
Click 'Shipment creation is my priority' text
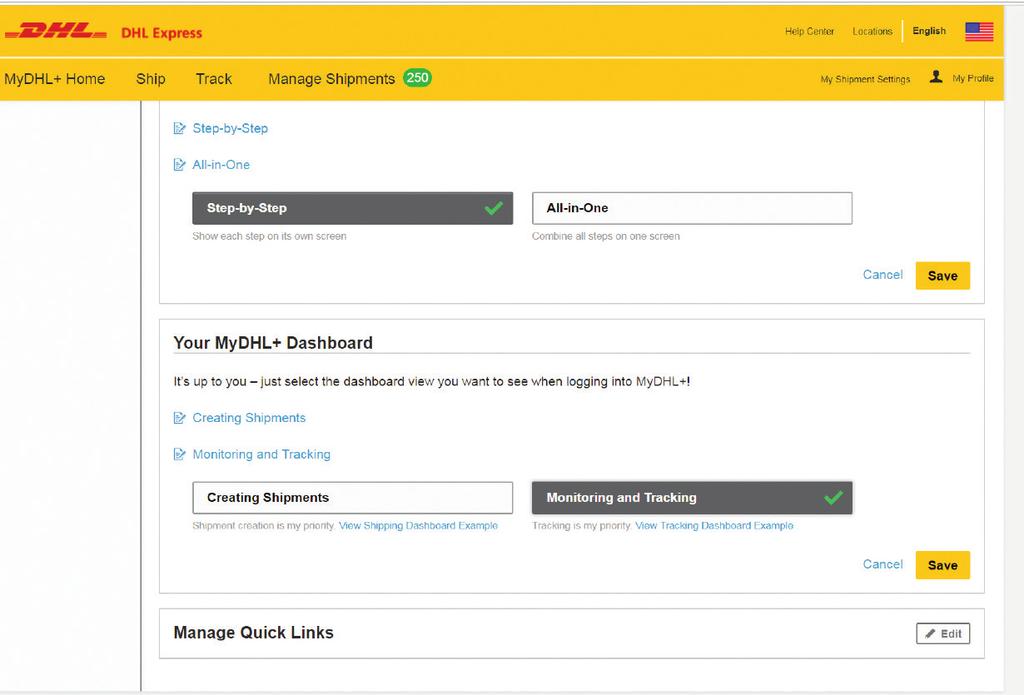pyautogui.click(x=264, y=526)
